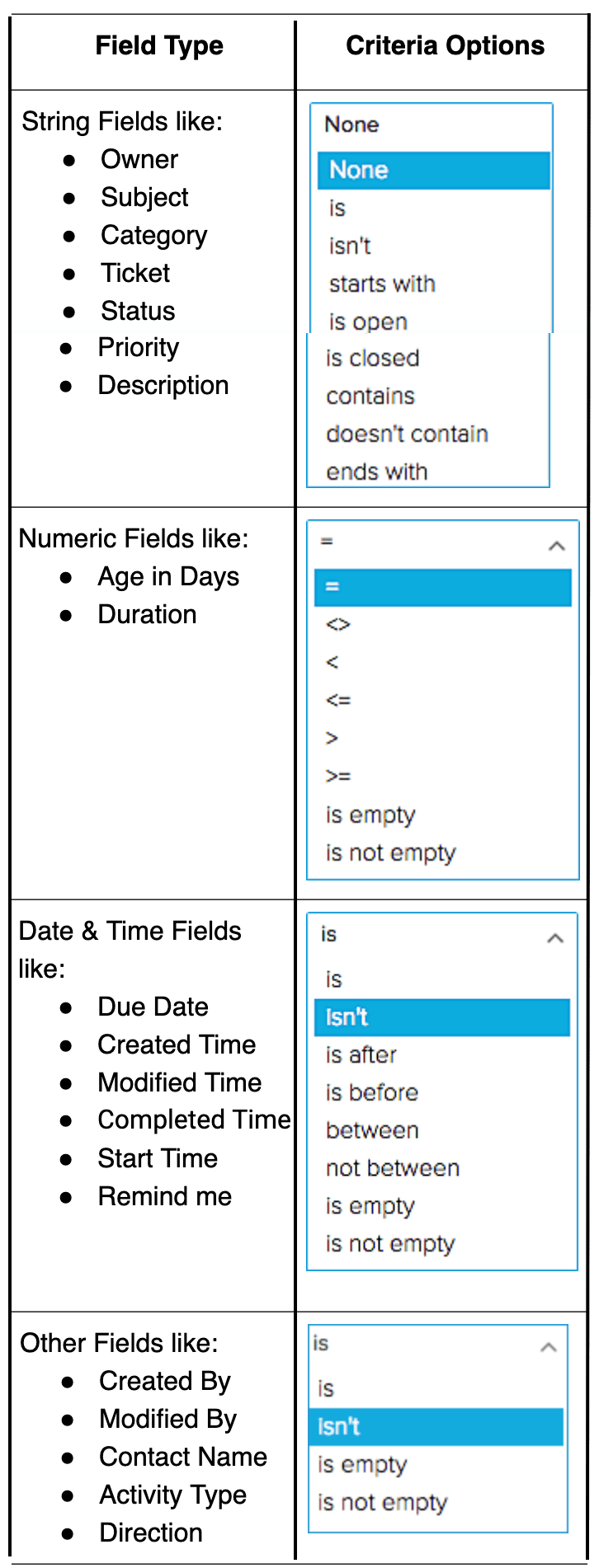Pick 'not between' date criteria option

coord(393,1168)
